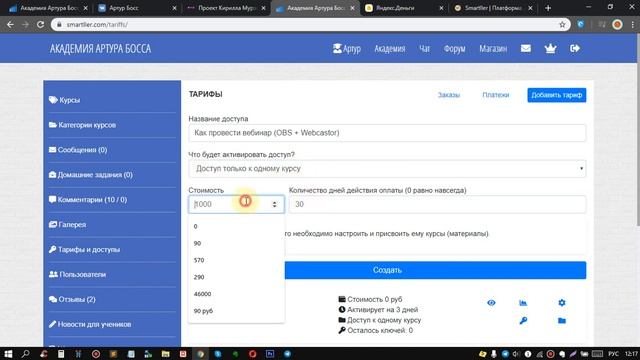
Task: Click the Академия Артура Босса logo
Action: coord(100,49)
